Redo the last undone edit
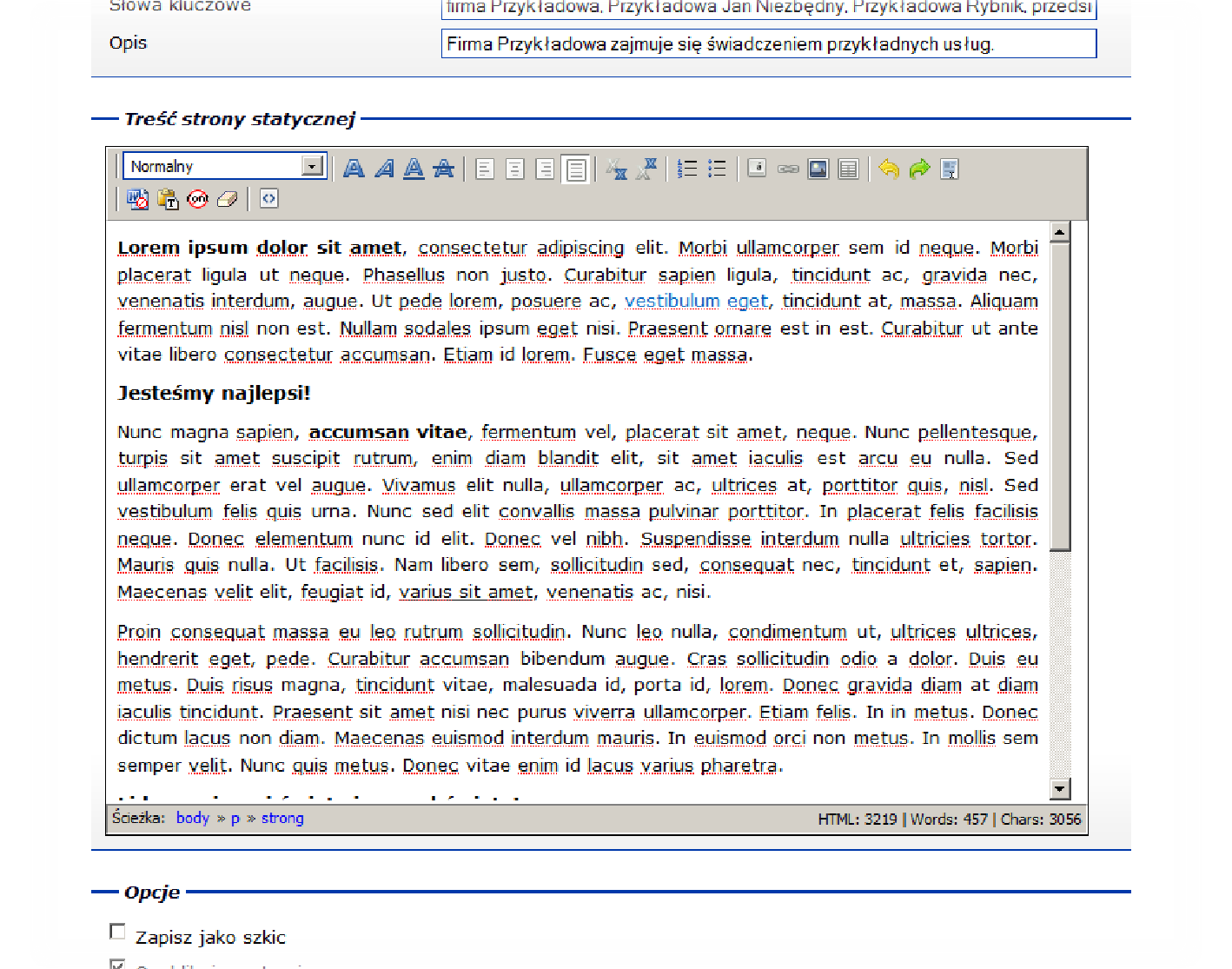 [919, 169]
